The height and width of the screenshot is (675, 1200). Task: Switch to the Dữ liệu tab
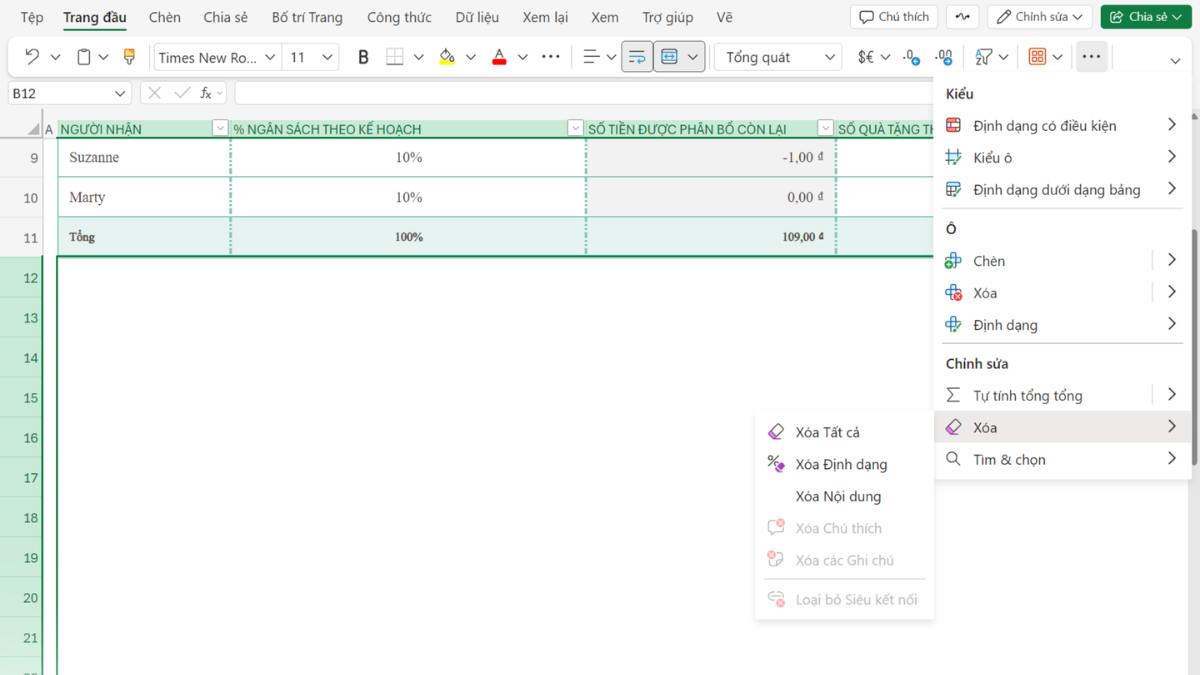(x=477, y=17)
